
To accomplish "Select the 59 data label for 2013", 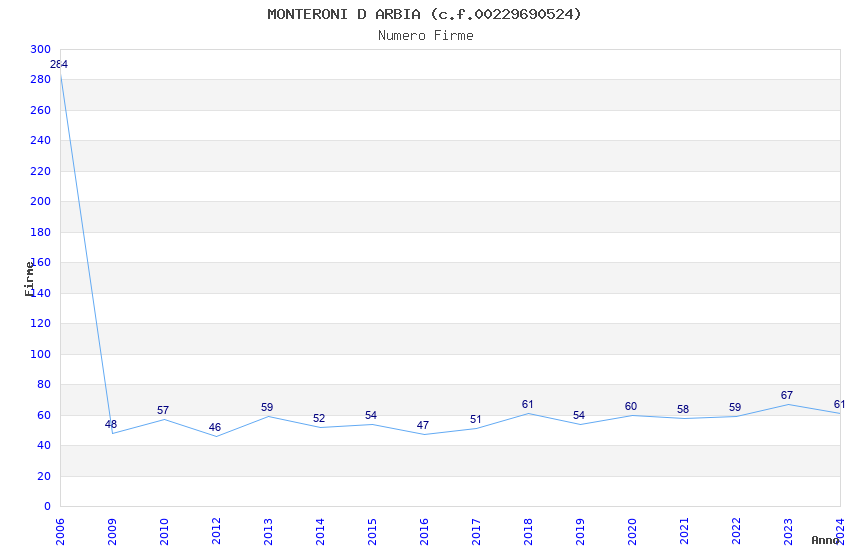I will coord(267,407).
